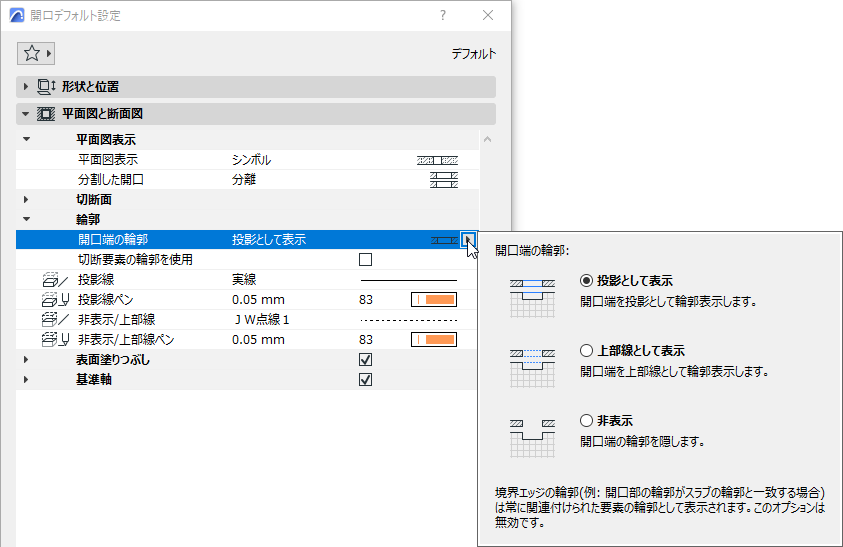This screenshot has width=843, height=547.
Task: Open the 開口端の輪郭 flyout arrow
Action: tap(468, 239)
